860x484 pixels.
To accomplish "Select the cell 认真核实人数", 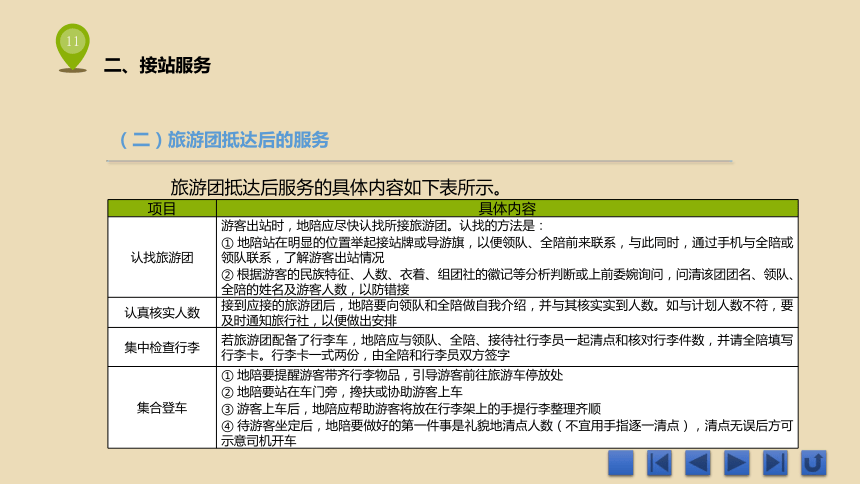I will pyautogui.click(x=162, y=313).
